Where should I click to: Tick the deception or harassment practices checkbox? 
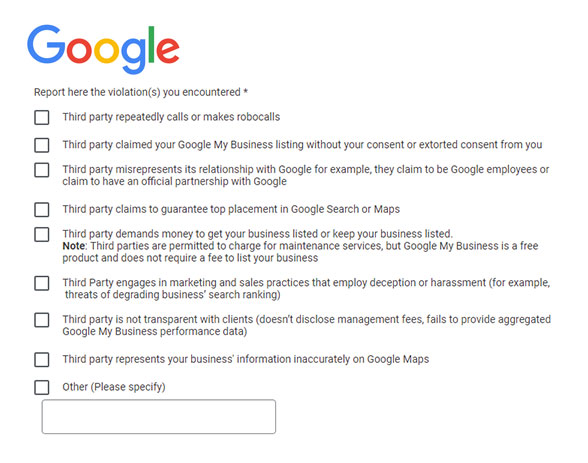(x=42, y=283)
